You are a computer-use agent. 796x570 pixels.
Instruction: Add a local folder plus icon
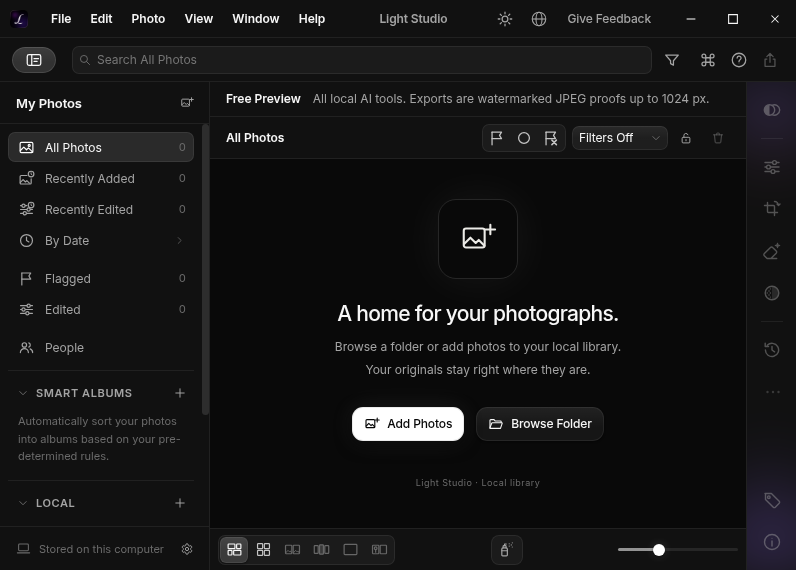pyautogui.click(x=180, y=503)
